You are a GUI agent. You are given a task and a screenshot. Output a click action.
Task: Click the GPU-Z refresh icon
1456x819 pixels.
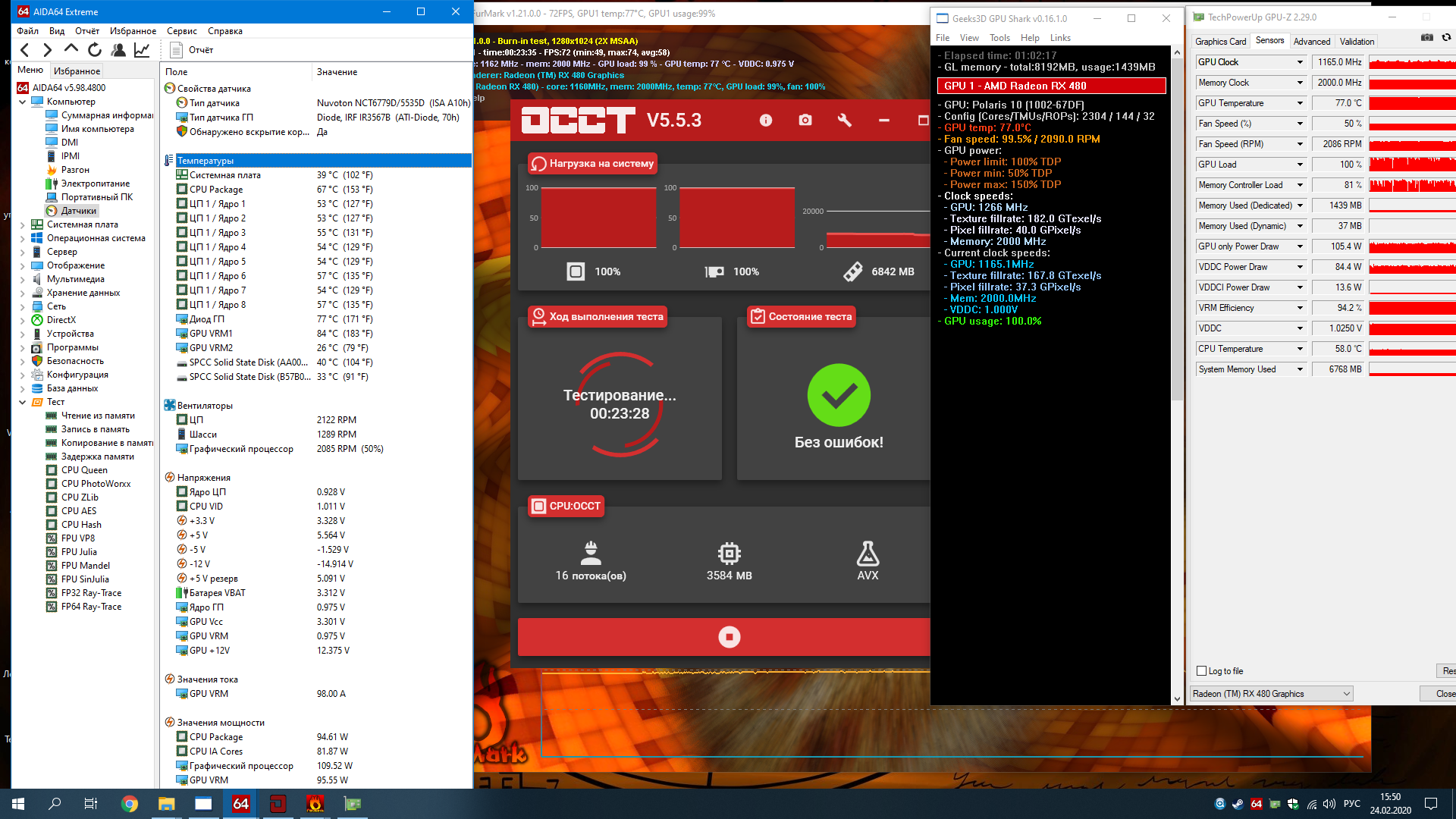1446,37
